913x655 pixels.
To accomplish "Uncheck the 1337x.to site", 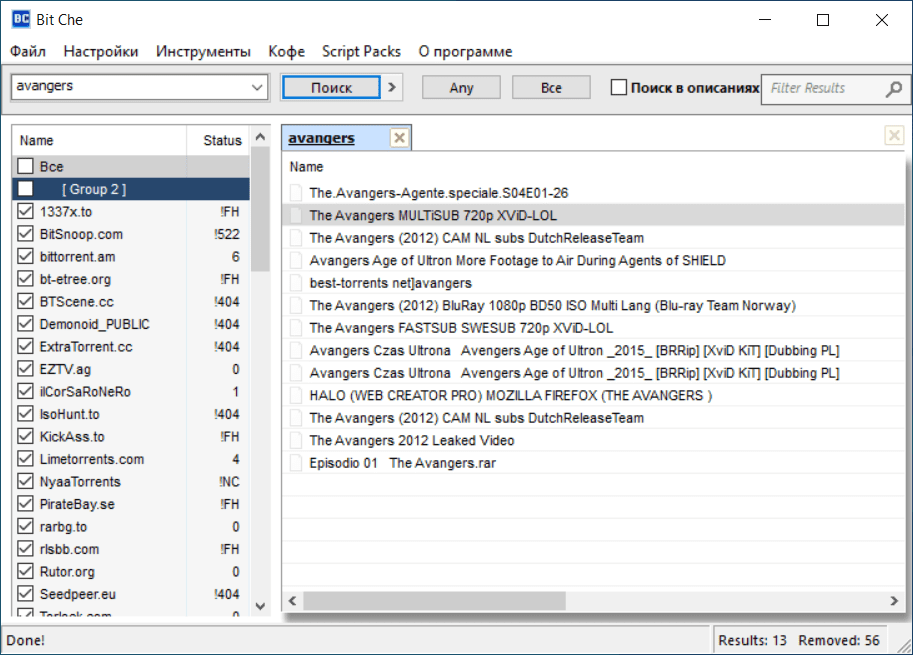I will [x=25, y=211].
